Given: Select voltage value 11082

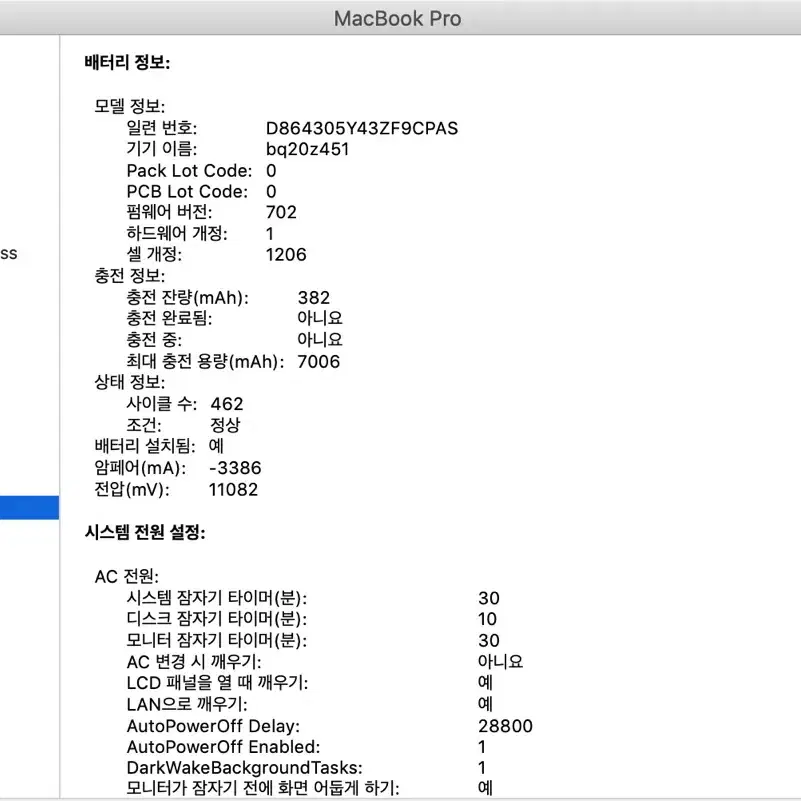Looking at the screenshot, I should coord(233,489).
